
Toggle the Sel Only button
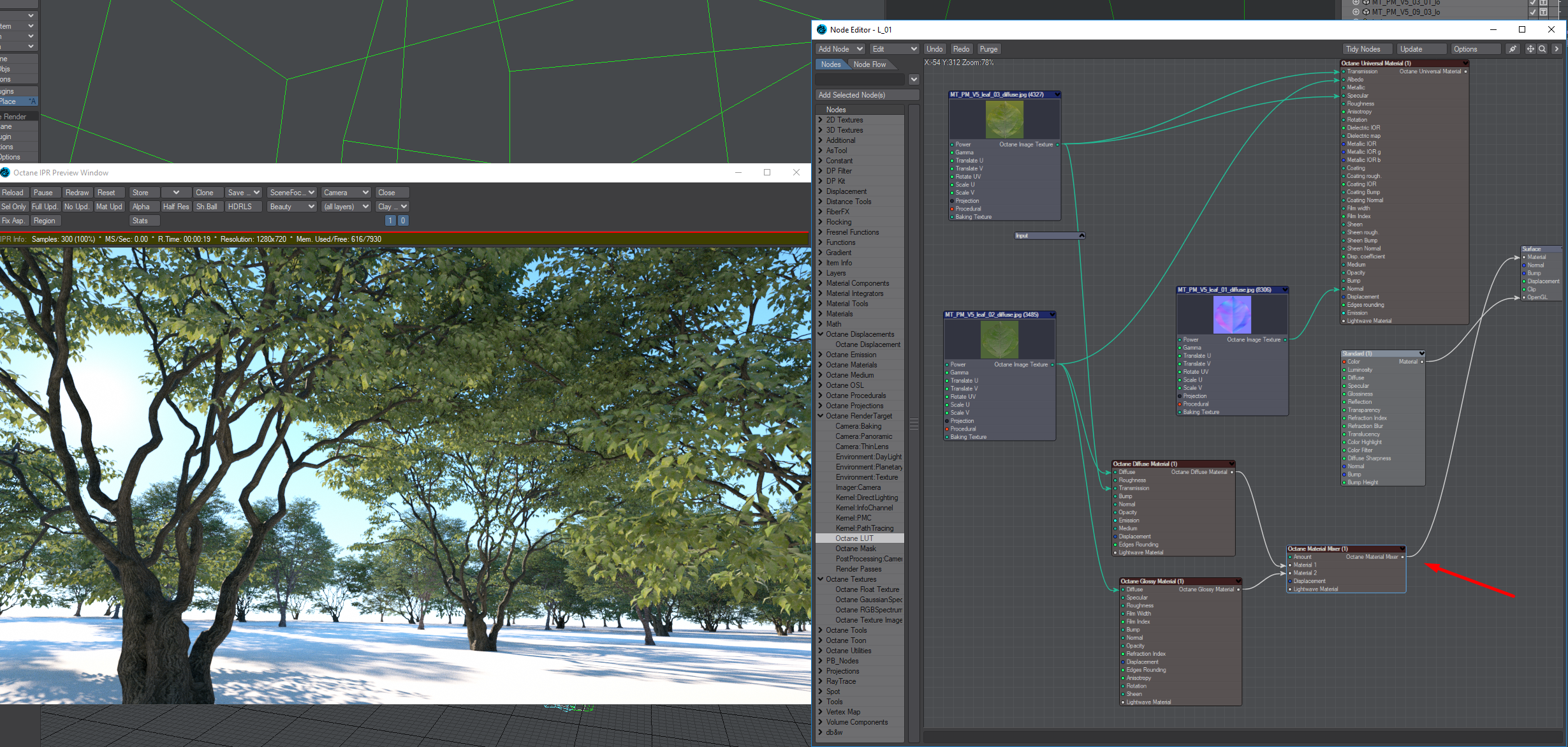tap(14, 207)
